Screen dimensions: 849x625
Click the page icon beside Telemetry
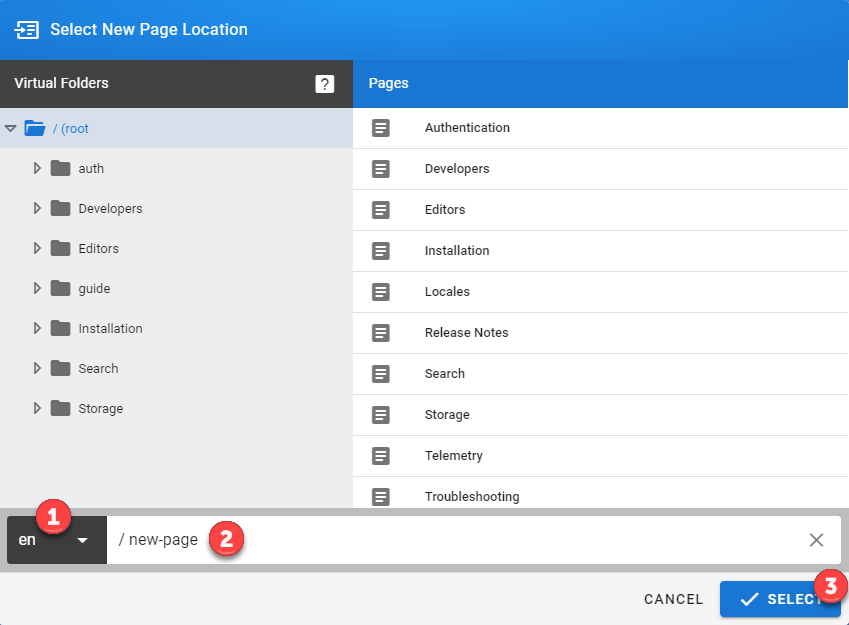pos(382,455)
